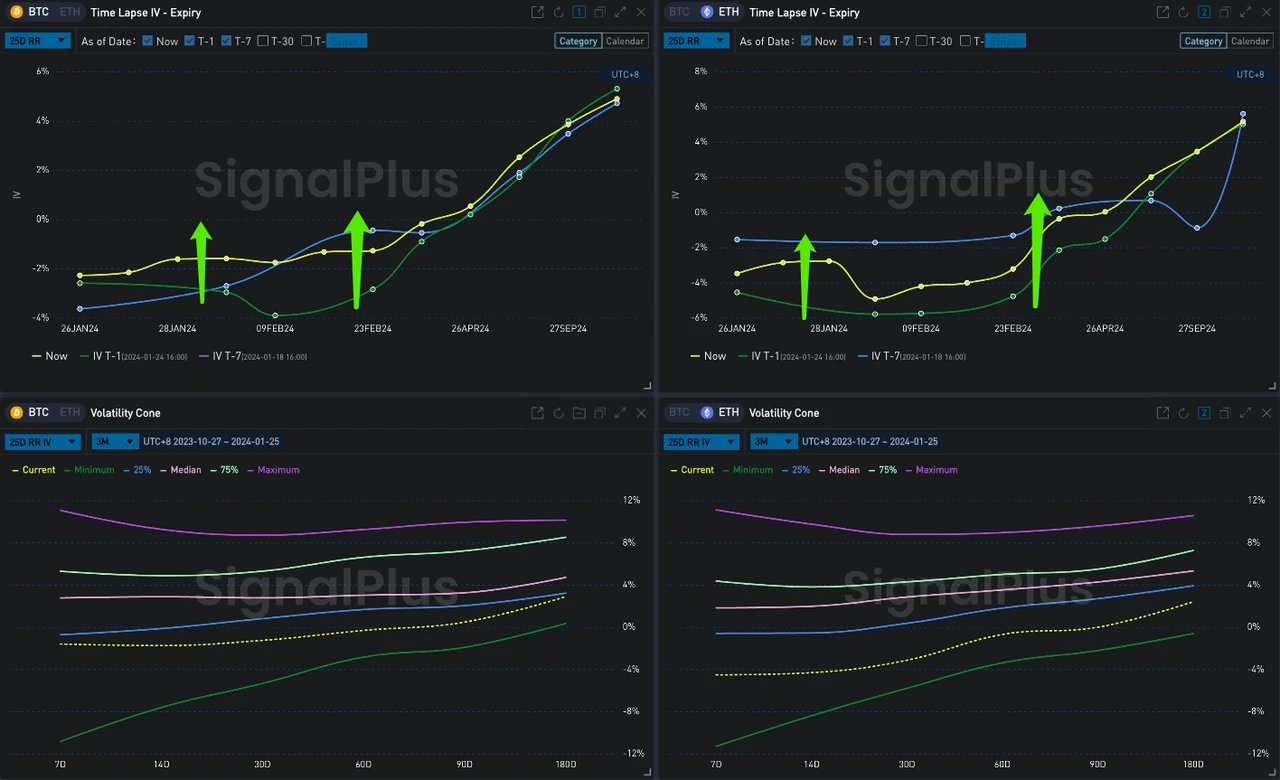This screenshot has height=780, width=1280.
Task: Refresh the ETH Time Lapse IV panel
Action: tap(1184, 12)
